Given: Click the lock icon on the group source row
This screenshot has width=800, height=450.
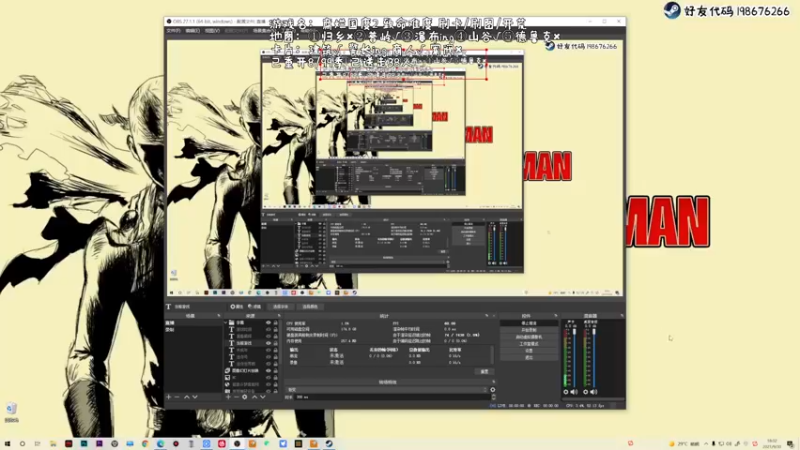Looking at the screenshot, I should pos(276,323).
